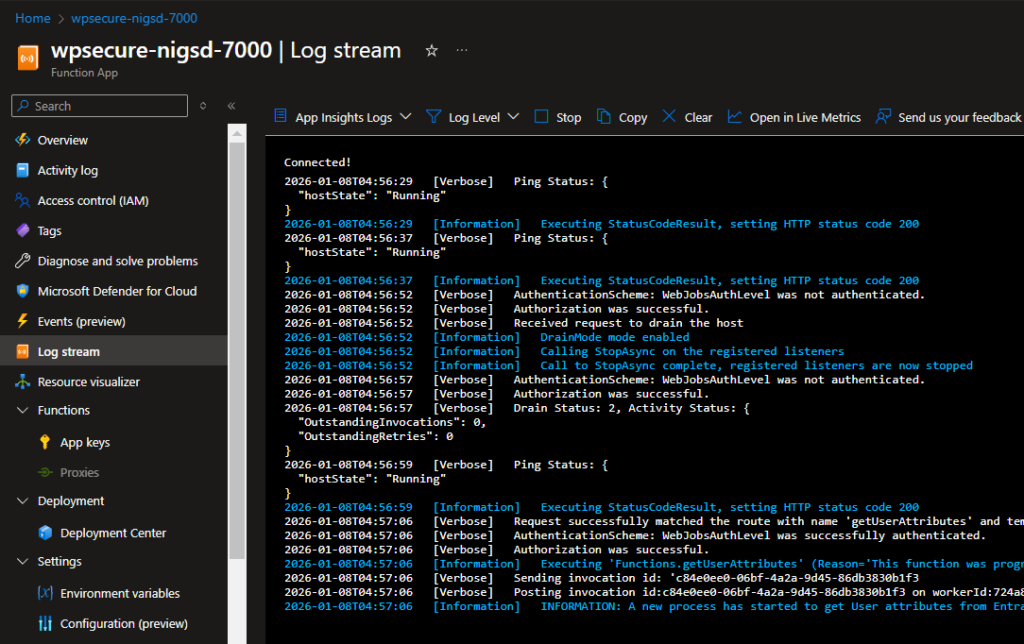Stop the log stream

(x=557, y=117)
